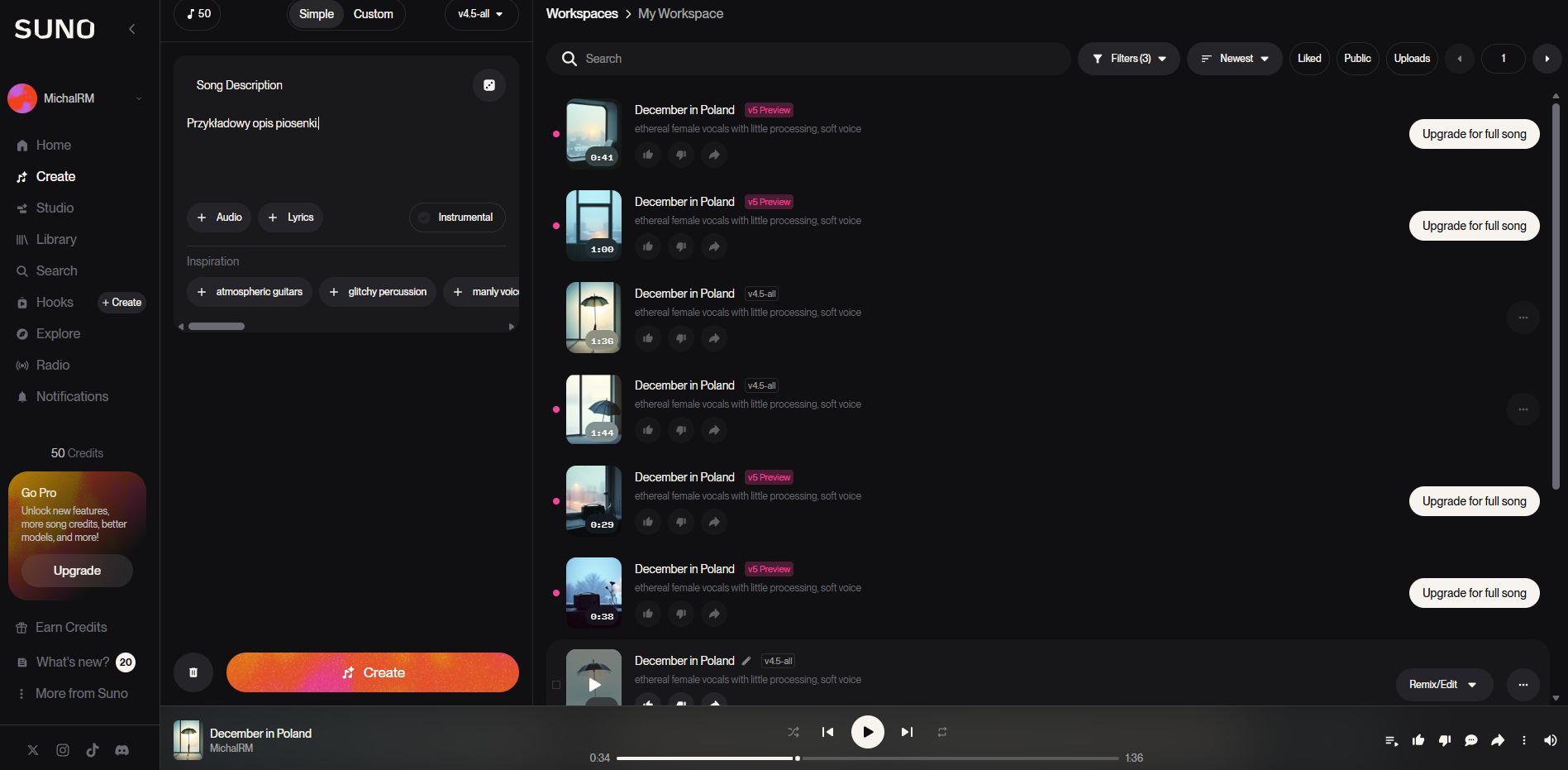The image size is (1568, 770).
Task: Open the v4.5-all model dropdown
Action: 481,14
